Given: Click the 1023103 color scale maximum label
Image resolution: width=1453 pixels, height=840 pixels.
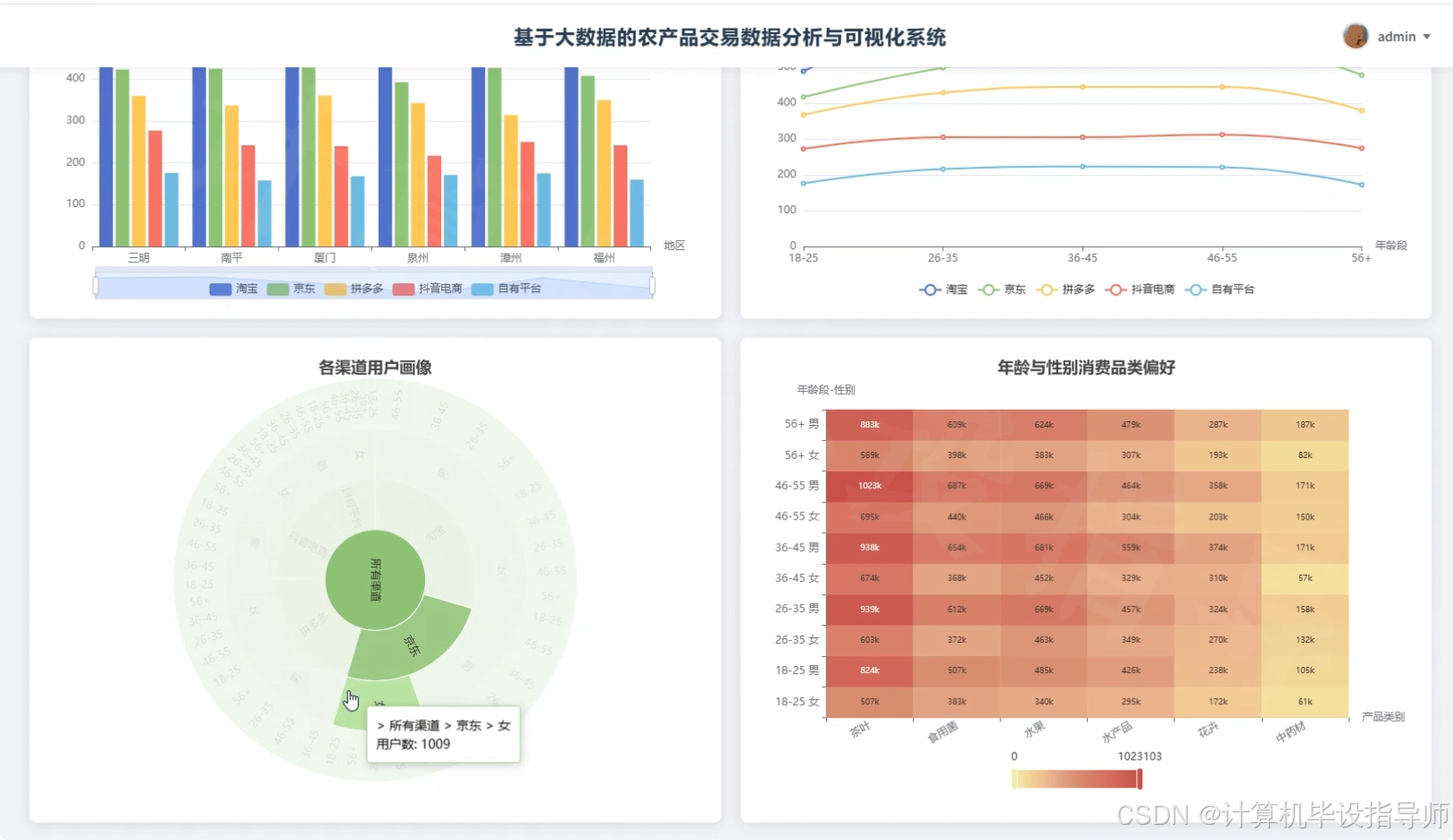Looking at the screenshot, I should [x=1140, y=756].
